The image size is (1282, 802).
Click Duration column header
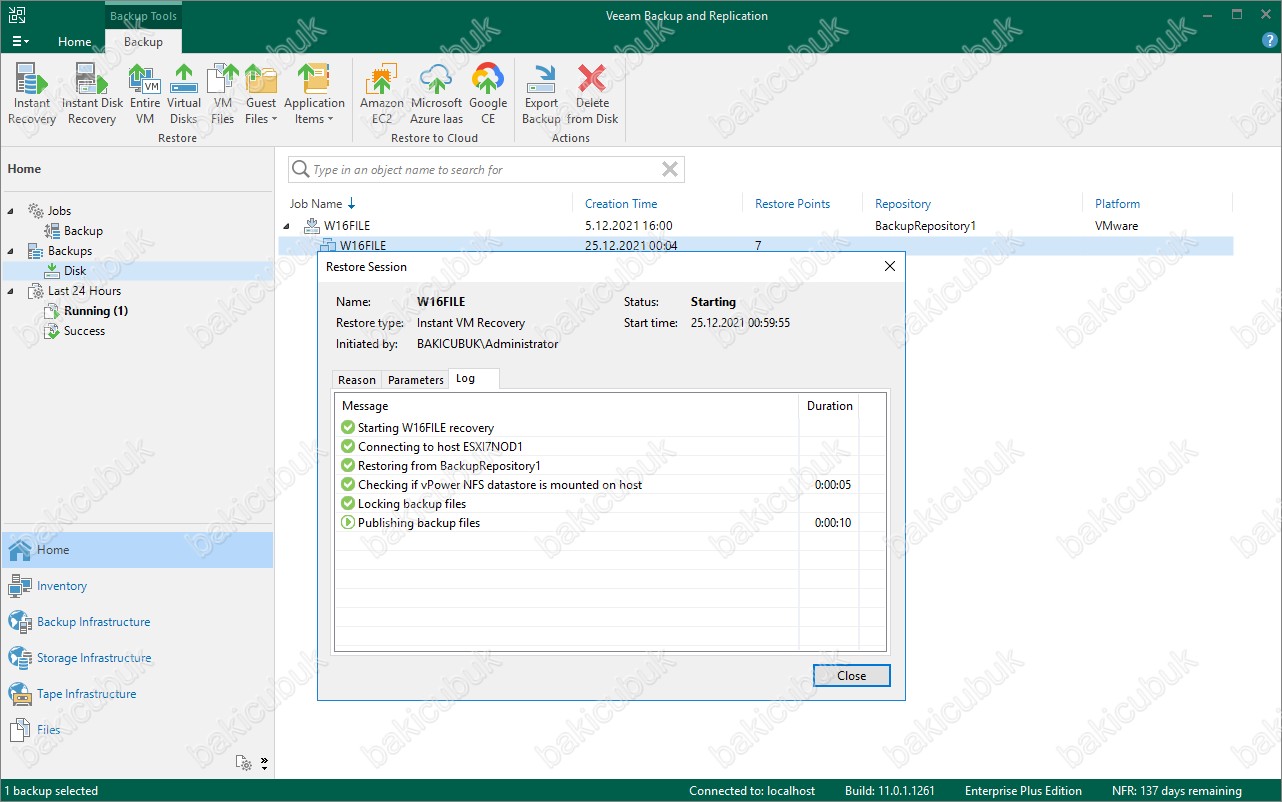tap(829, 406)
